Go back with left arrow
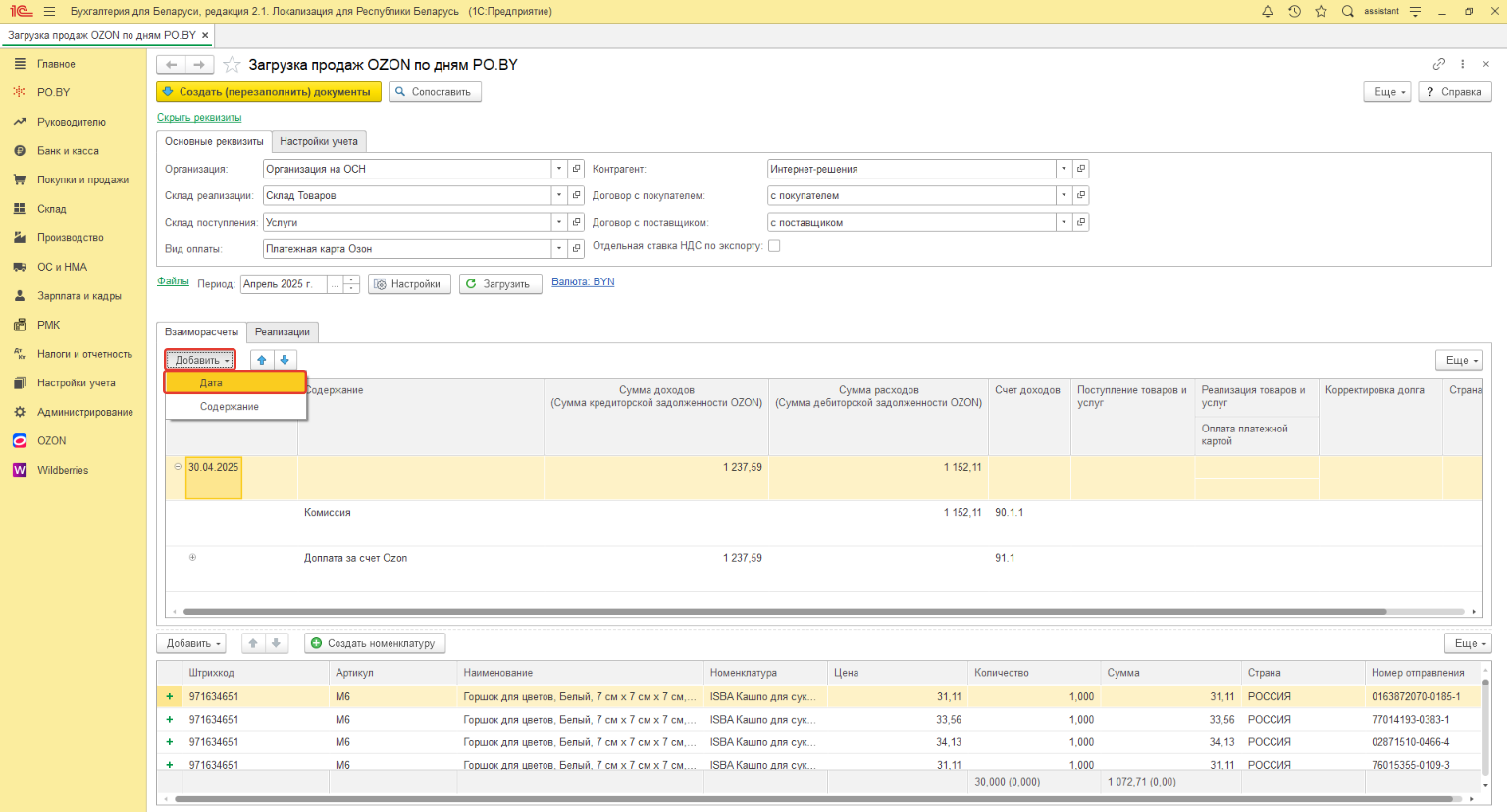This screenshot has height=812, width=1507. [x=171, y=64]
